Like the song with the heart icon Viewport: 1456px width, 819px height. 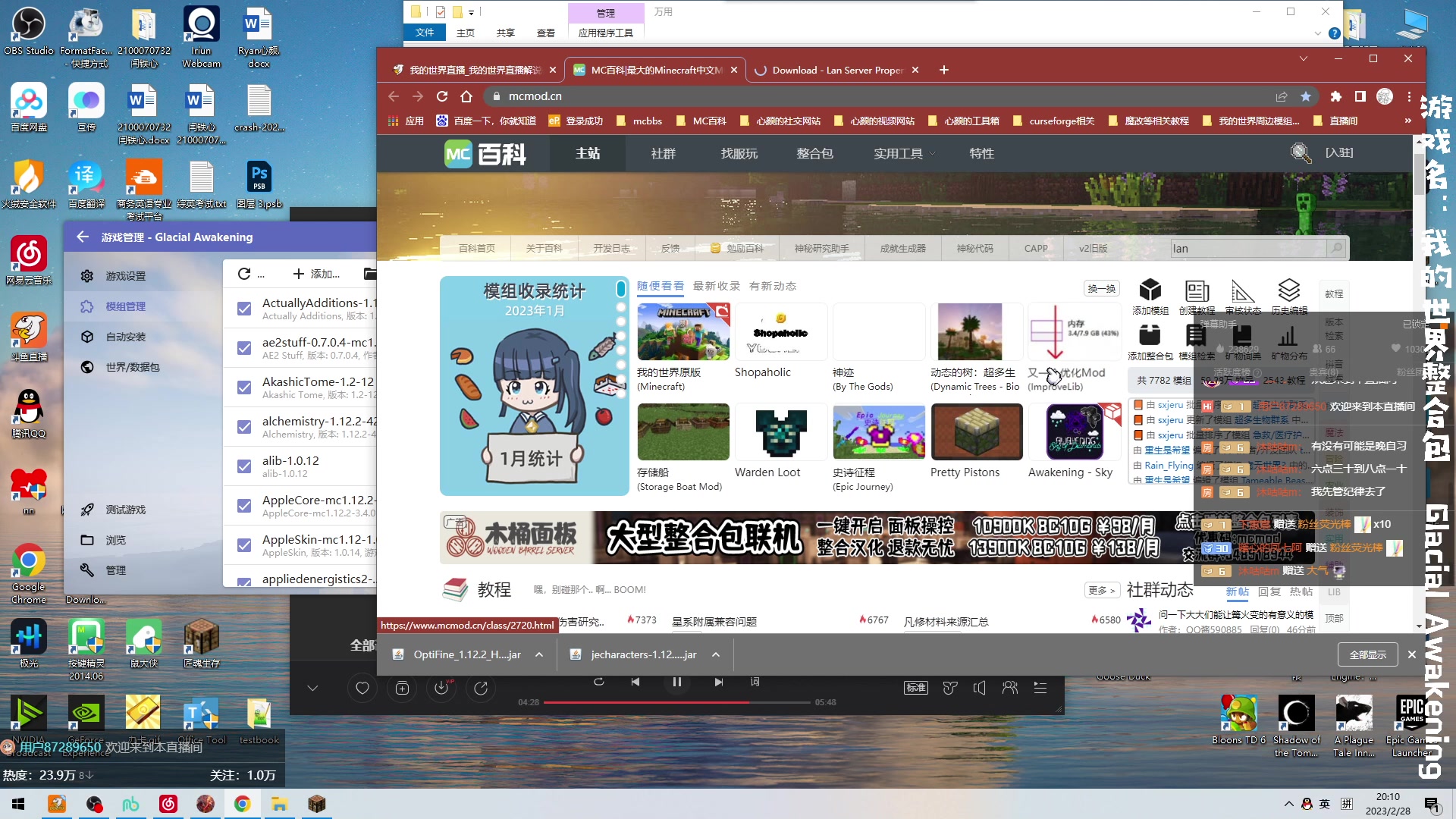pos(362,688)
